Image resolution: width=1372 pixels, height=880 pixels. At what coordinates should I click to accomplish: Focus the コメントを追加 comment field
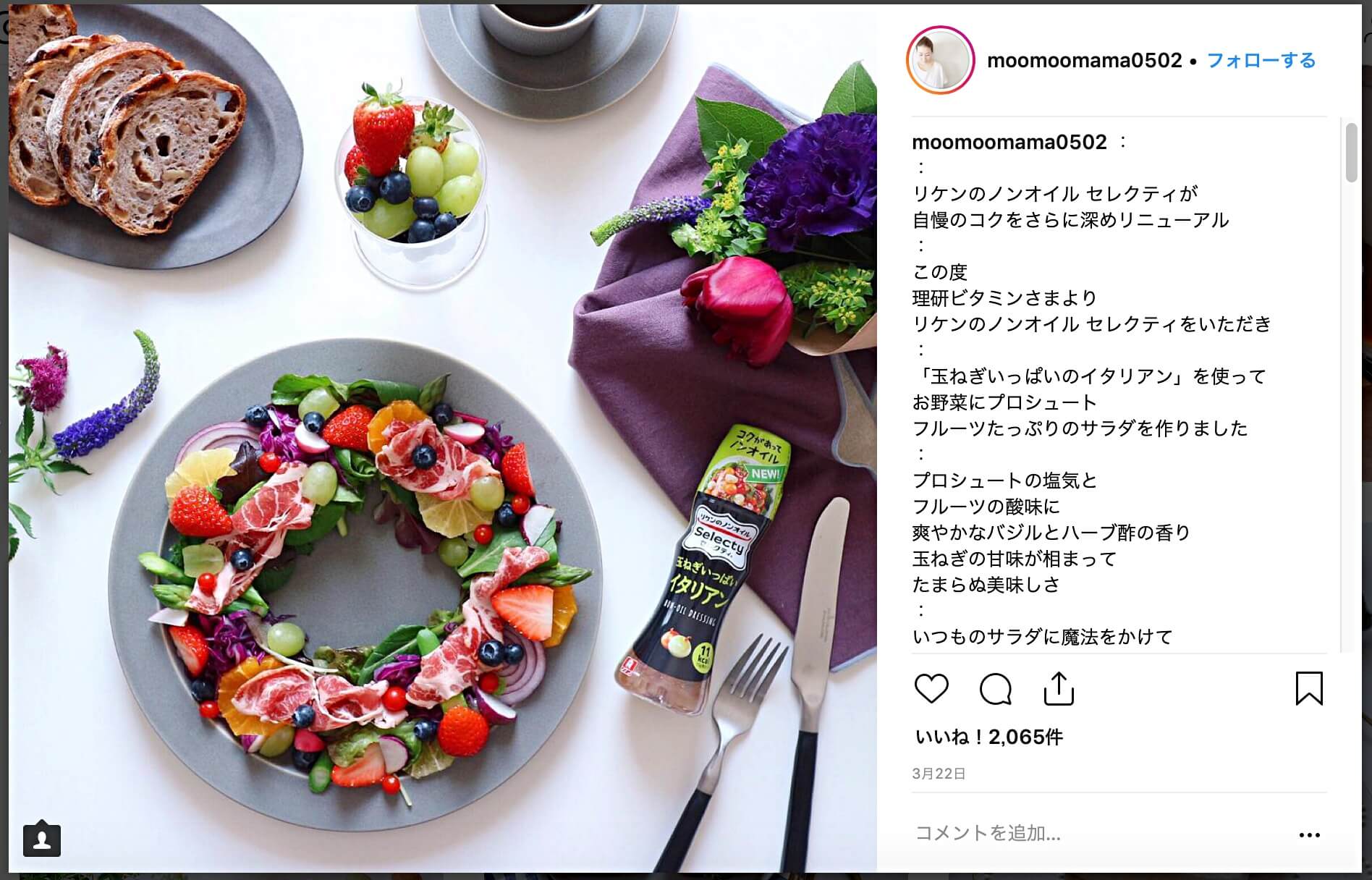coord(1100,834)
